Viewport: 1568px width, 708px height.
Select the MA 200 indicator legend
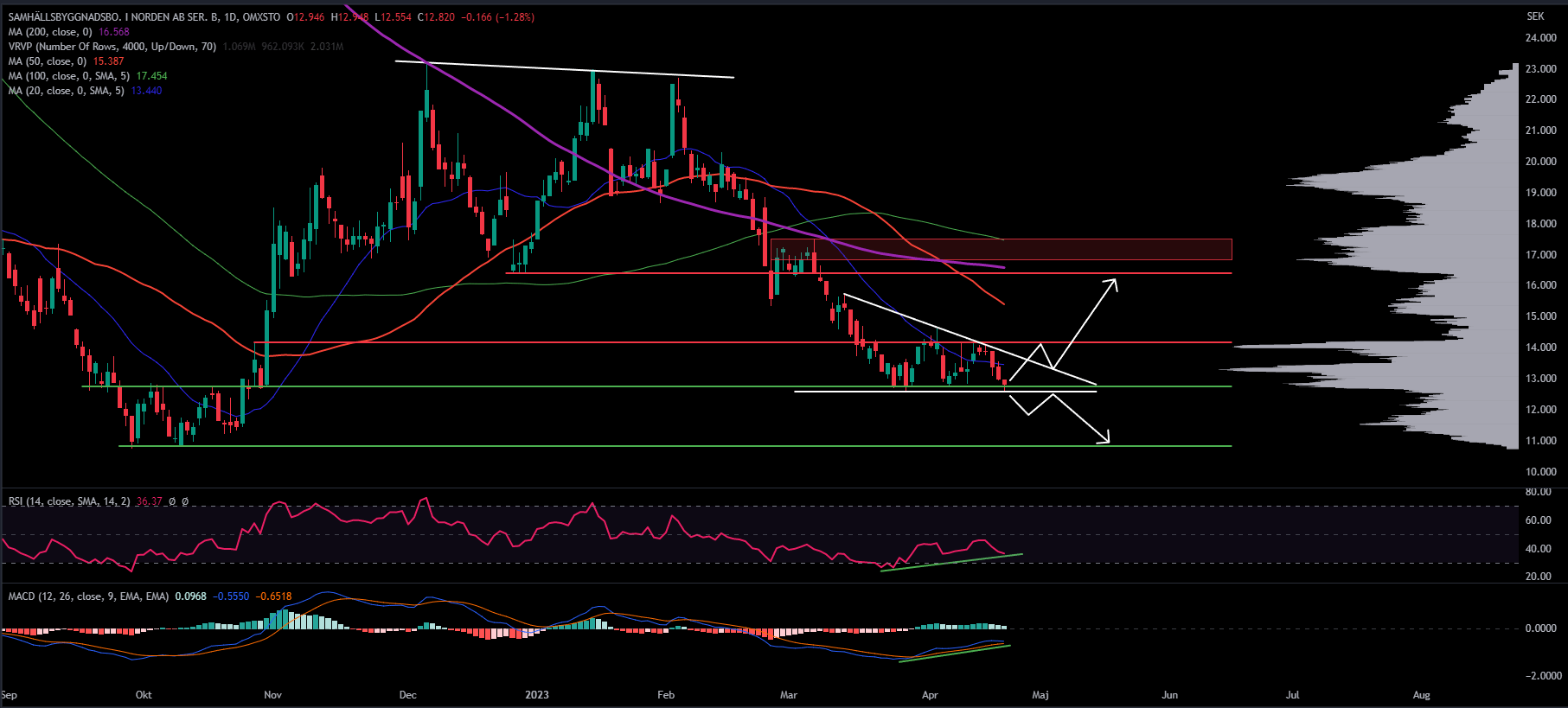coord(50,32)
